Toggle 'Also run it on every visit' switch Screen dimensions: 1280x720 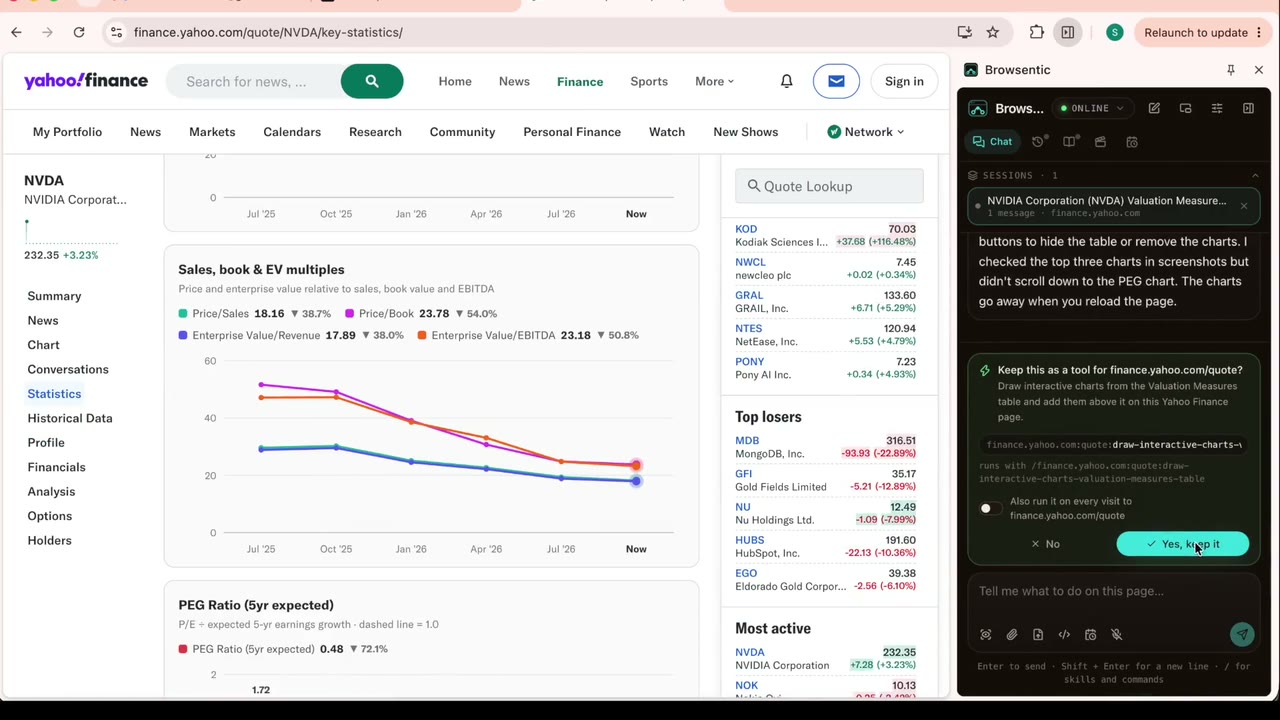[x=988, y=508]
